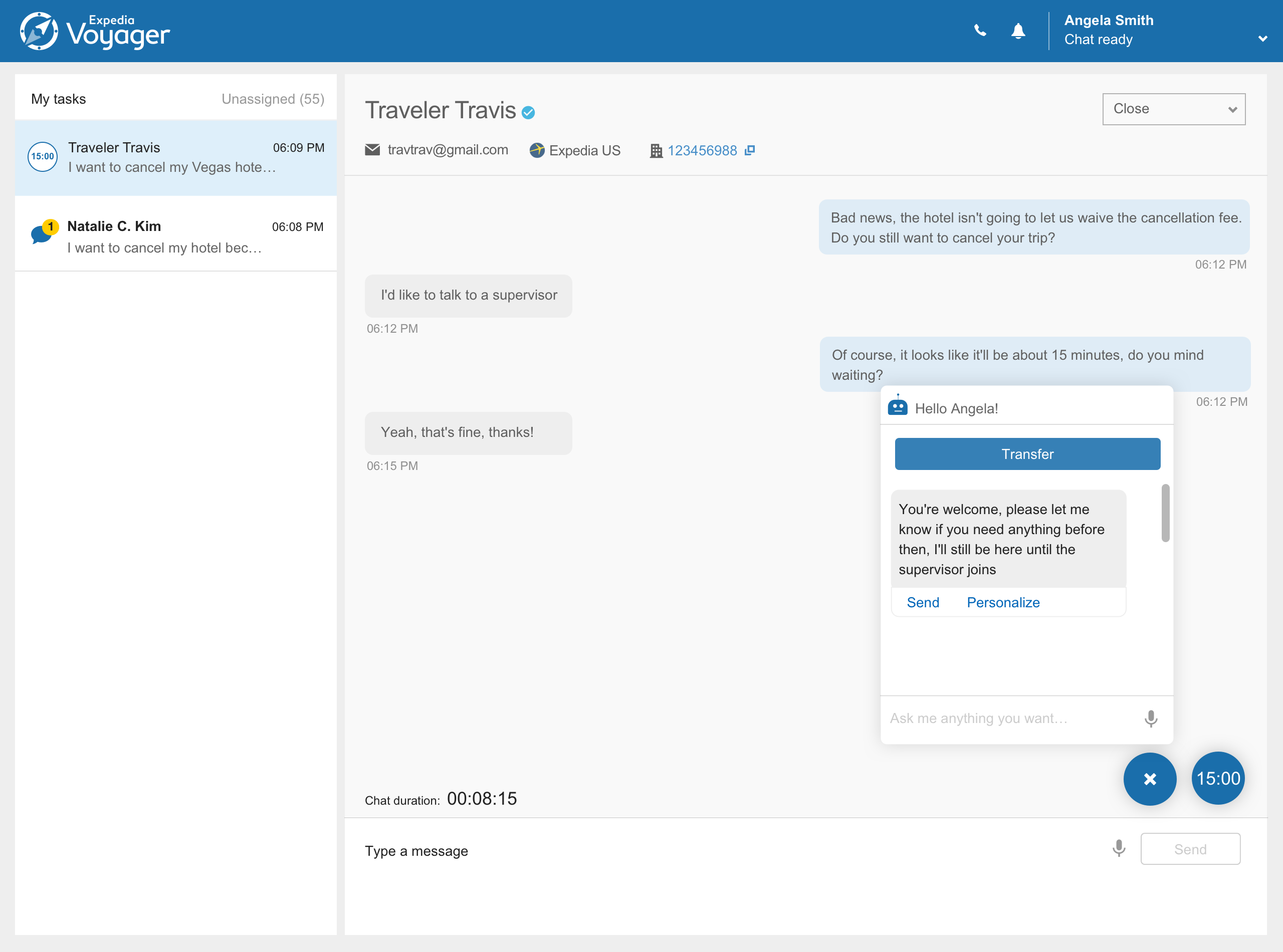Open the Unassigned (55) tab
The width and height of the screenshot is (1283, 952).
click(273, 99)
